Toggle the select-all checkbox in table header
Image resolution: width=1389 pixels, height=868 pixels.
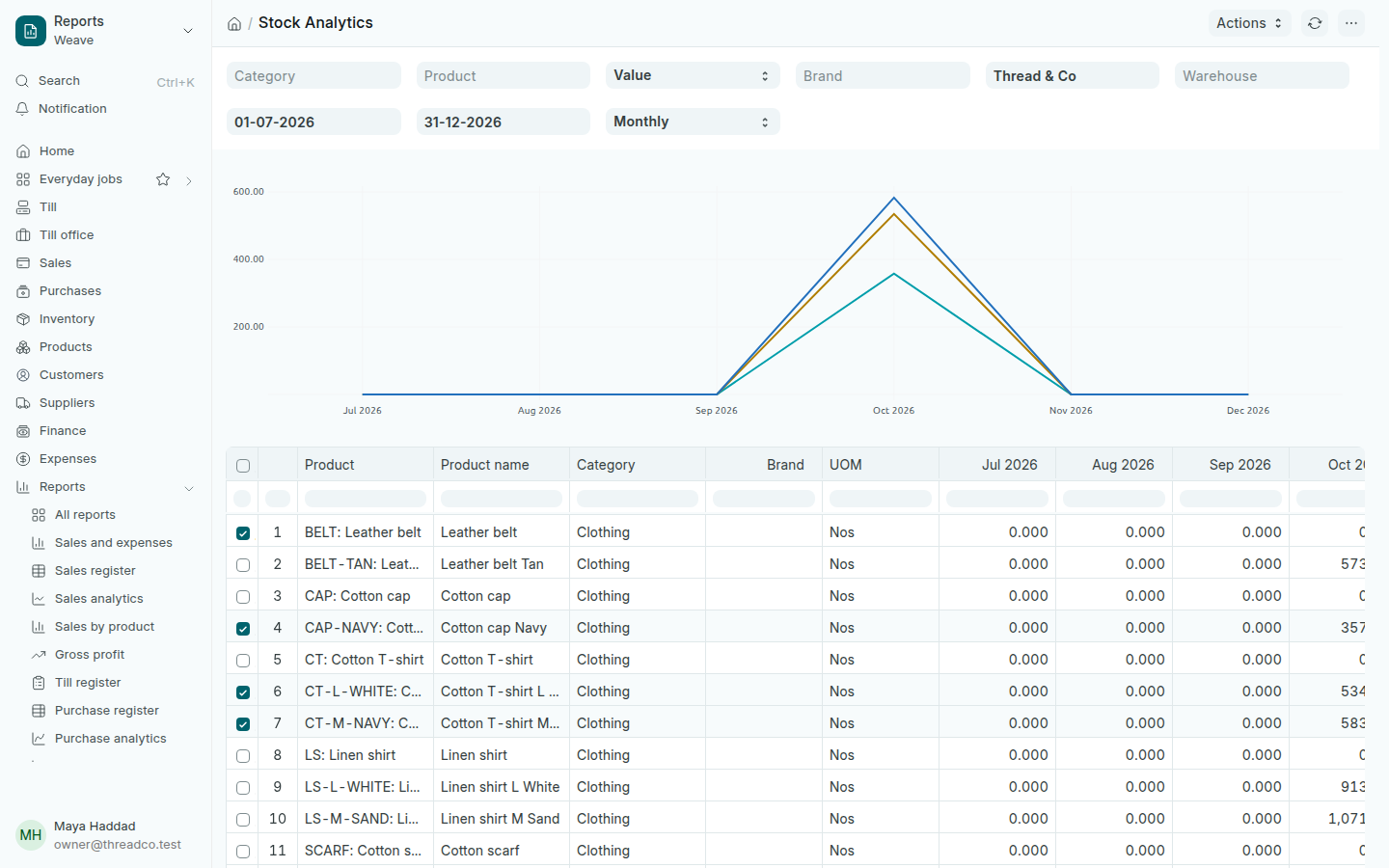[x=243, y=466]
